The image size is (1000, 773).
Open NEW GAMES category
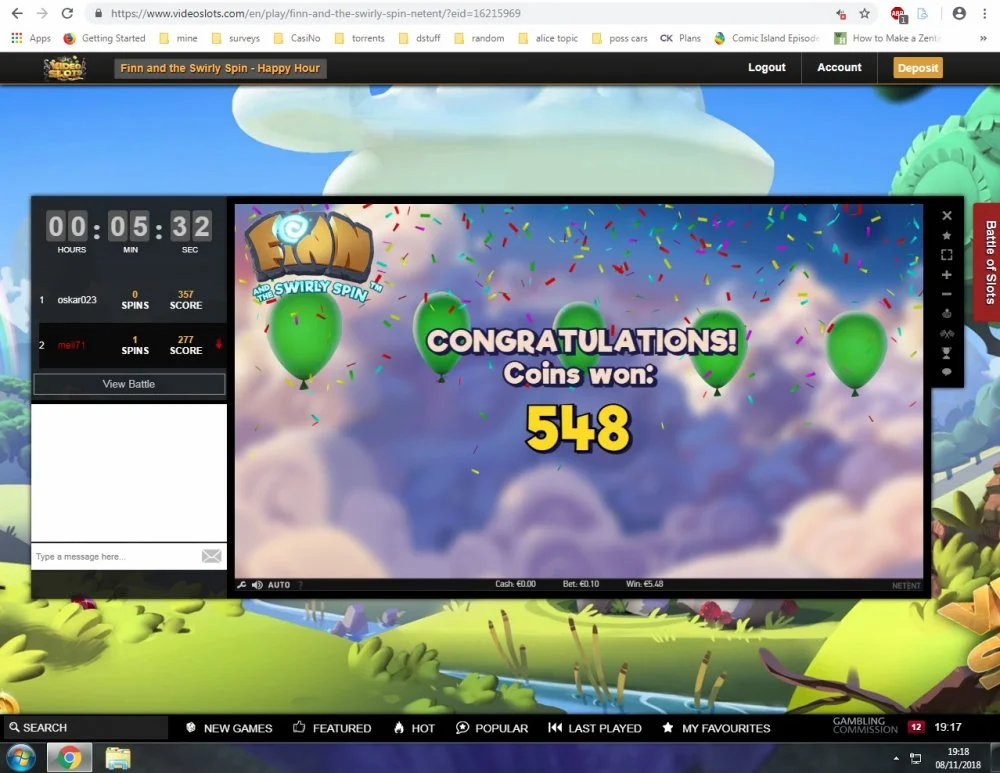point(229,728)
